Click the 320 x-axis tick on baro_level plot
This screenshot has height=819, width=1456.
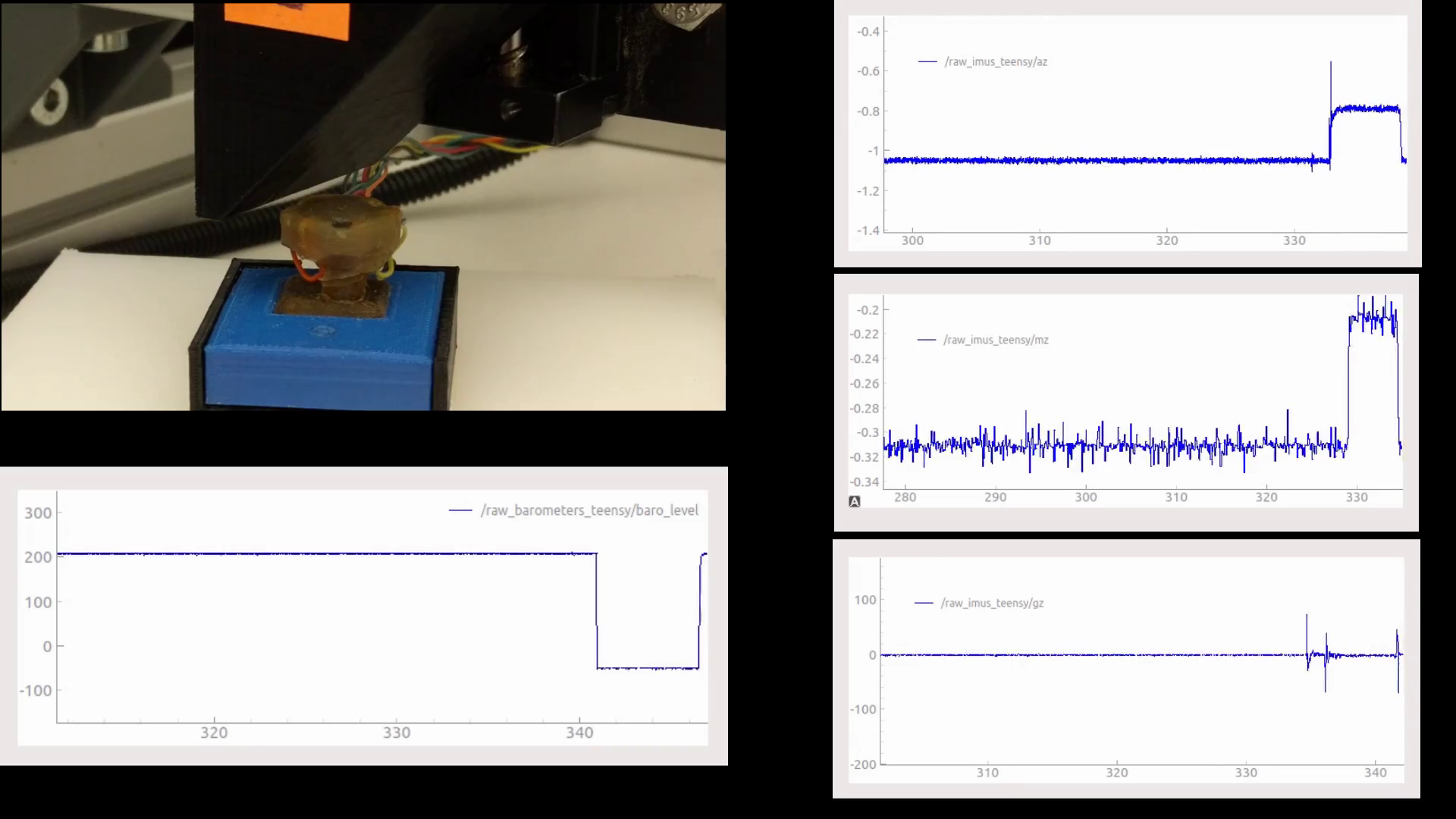click(x=214, y=733)
